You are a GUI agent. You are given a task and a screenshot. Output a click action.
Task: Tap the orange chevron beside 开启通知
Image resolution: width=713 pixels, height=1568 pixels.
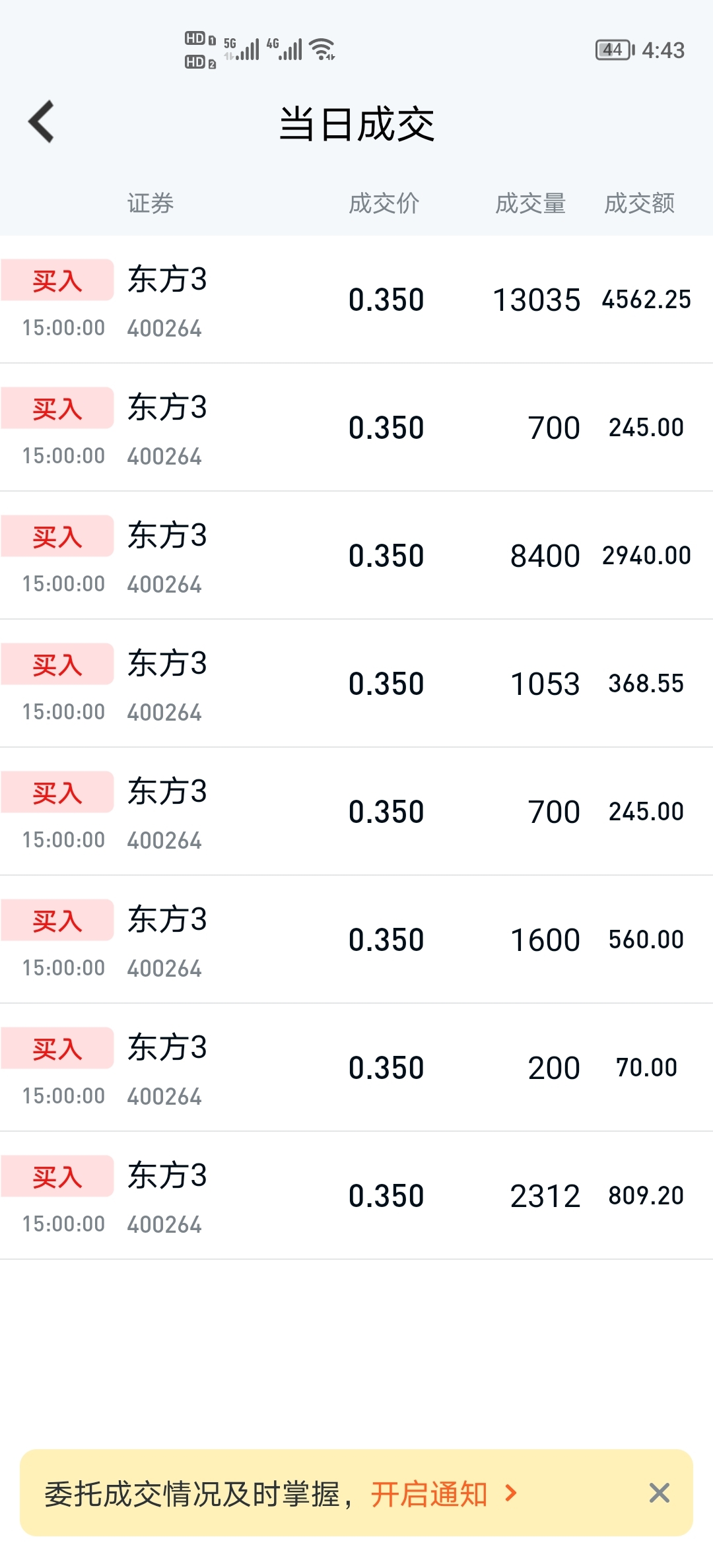pos(510,1493)
